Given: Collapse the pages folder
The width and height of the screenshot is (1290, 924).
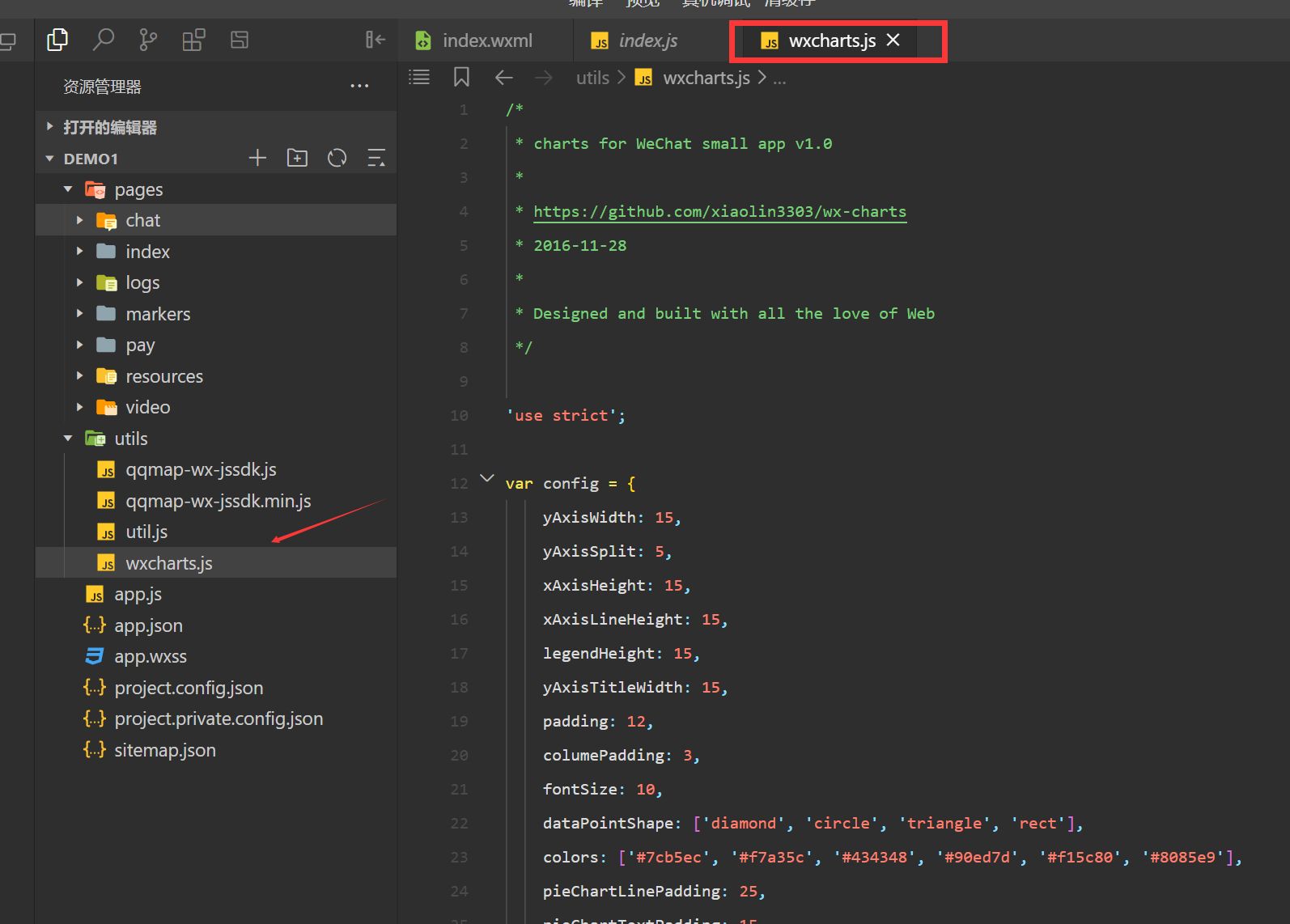Looking at the screenshot, I should tap(68, 189).
